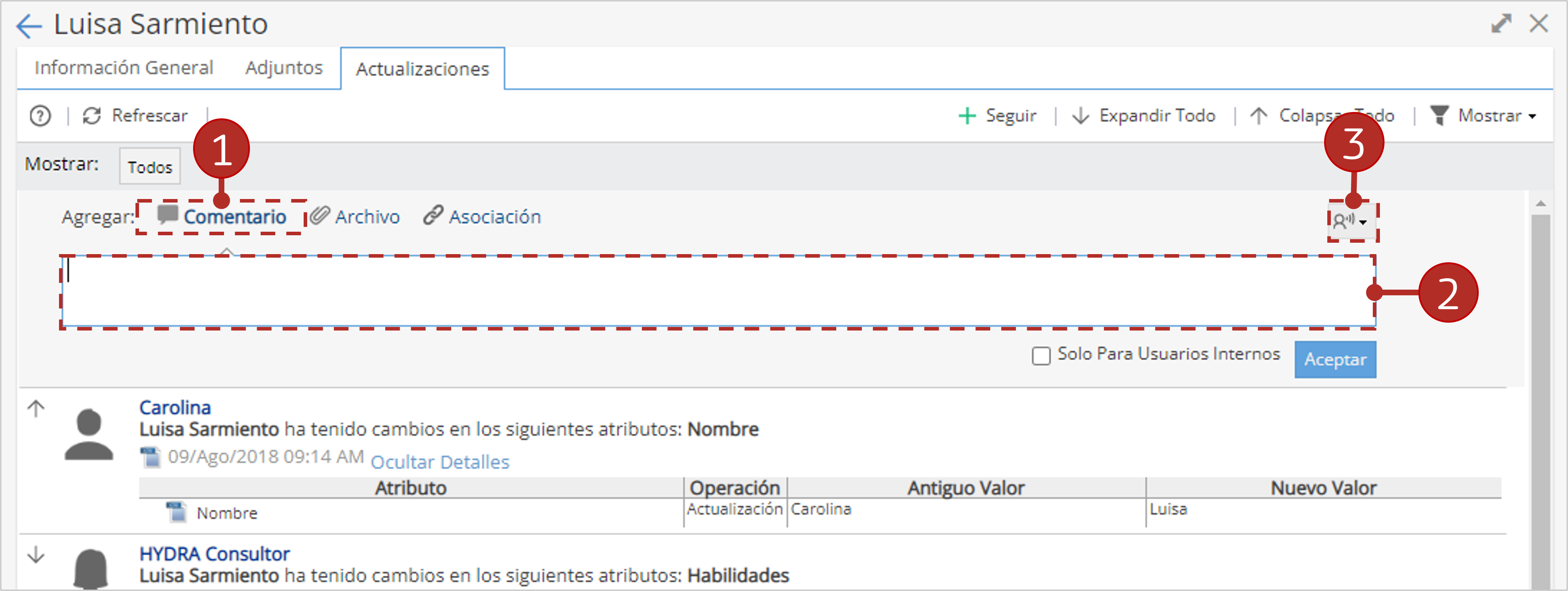Open the Adjuntos tab
1568x591 pixels.
click(284, 68)
